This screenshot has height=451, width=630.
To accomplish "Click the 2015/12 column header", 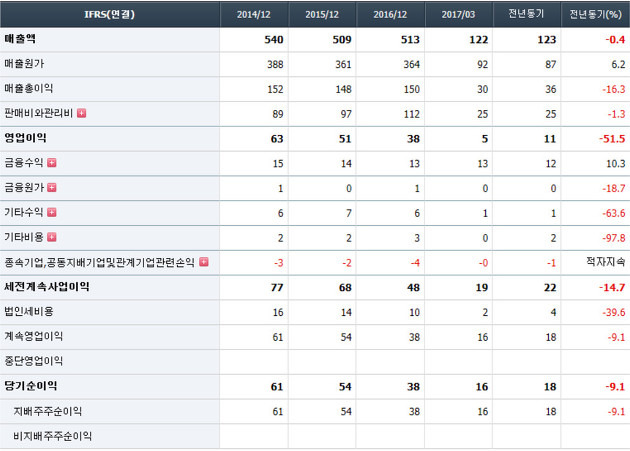I will point(322,14).
